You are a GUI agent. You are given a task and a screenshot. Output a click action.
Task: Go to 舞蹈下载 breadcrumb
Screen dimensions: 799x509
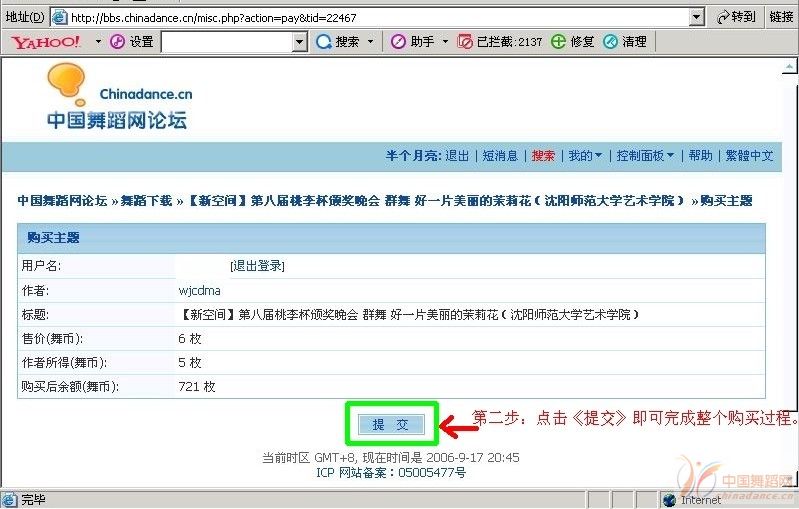click(146, 201)
